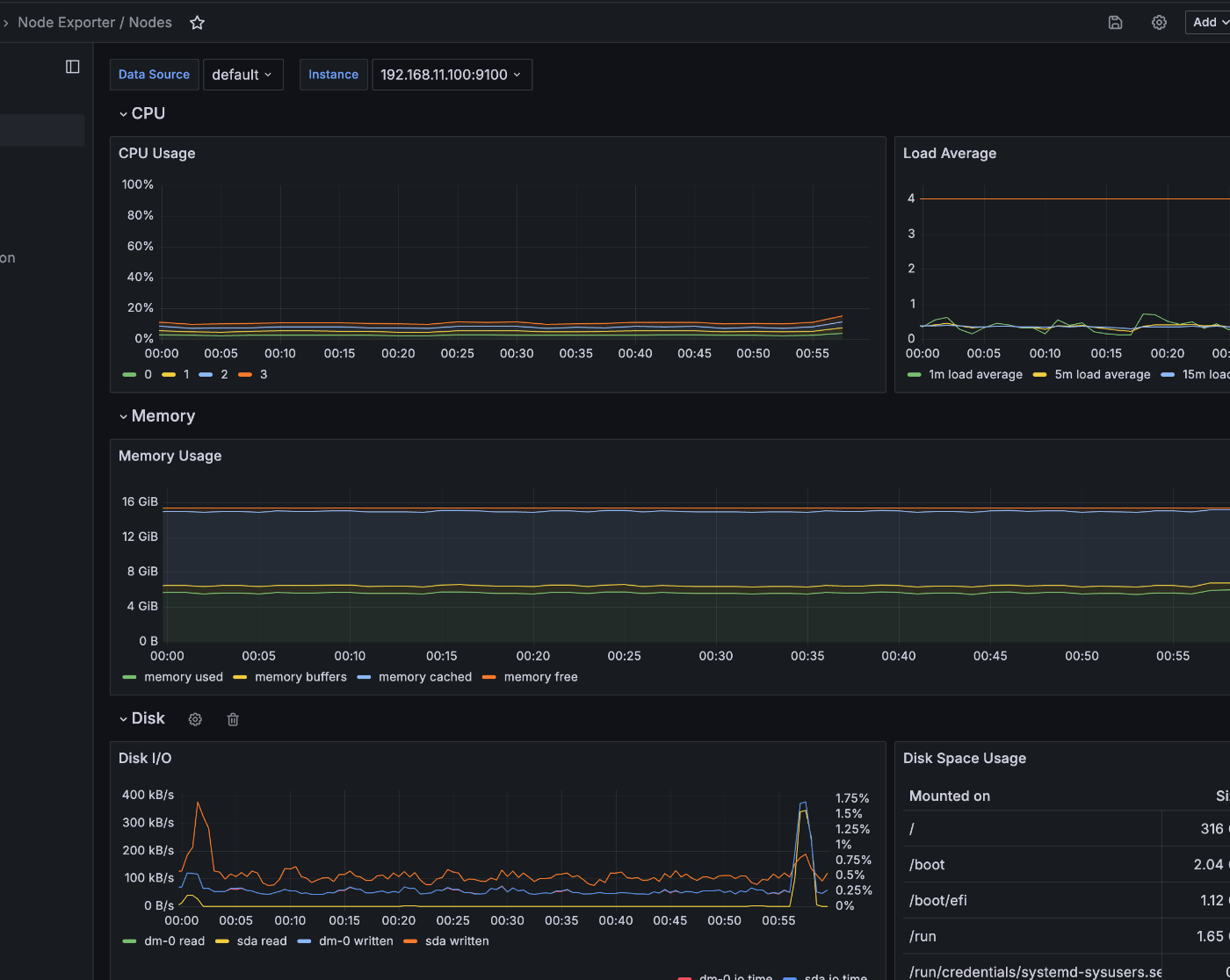Click the save dashboard icon
1230x980 pixels.
1115,23
